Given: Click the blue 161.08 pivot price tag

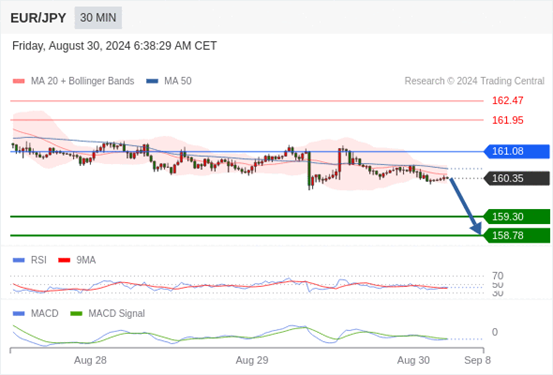Looking at the screenshot, I should 517,151.
